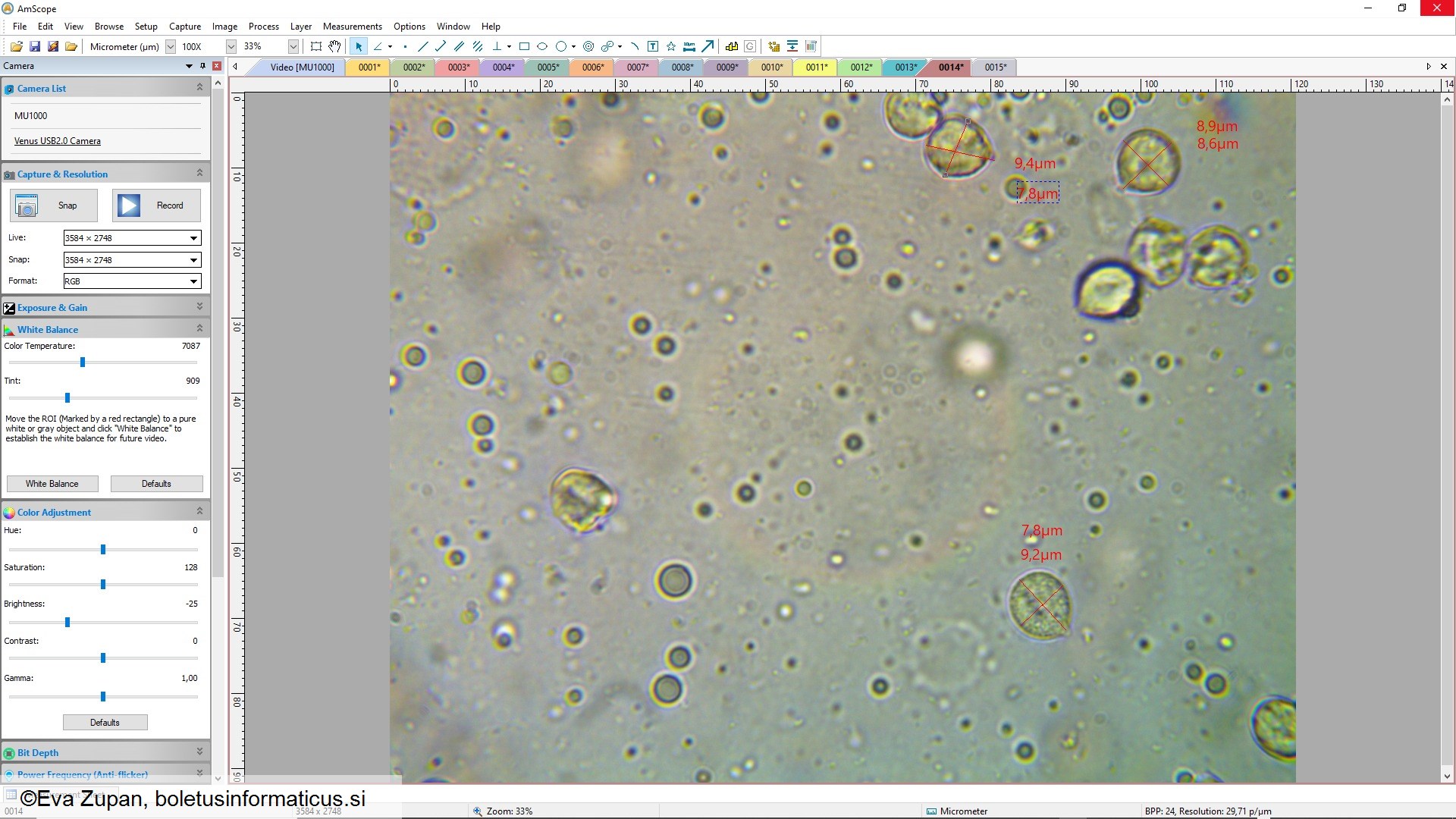This screenshot has height=819, width=1456.
Task: Click the Snap capture button
Action: tap(54, 206)
